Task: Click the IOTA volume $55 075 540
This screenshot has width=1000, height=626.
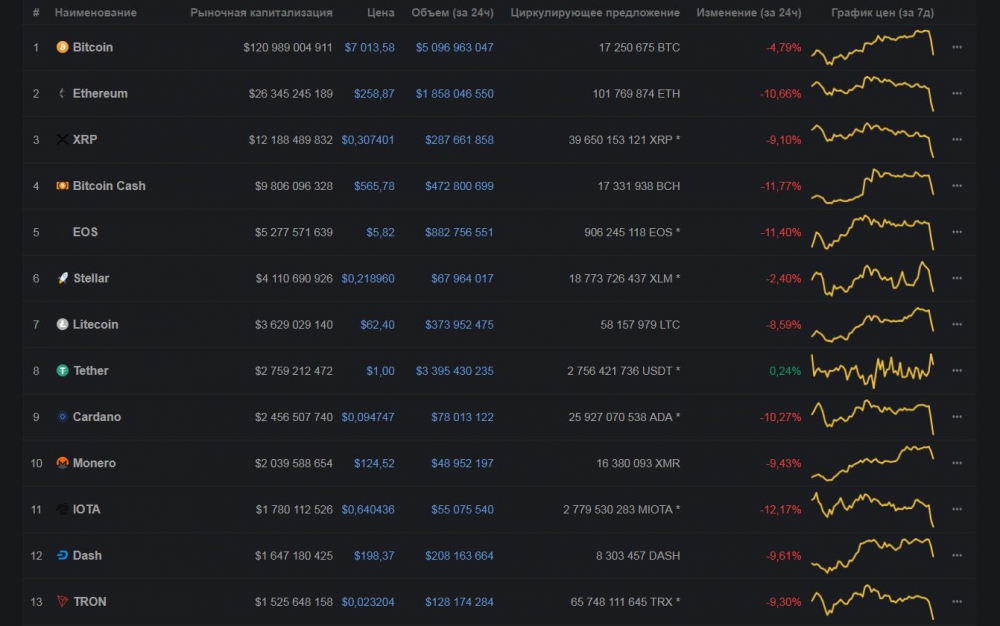Action: (462, 509)
